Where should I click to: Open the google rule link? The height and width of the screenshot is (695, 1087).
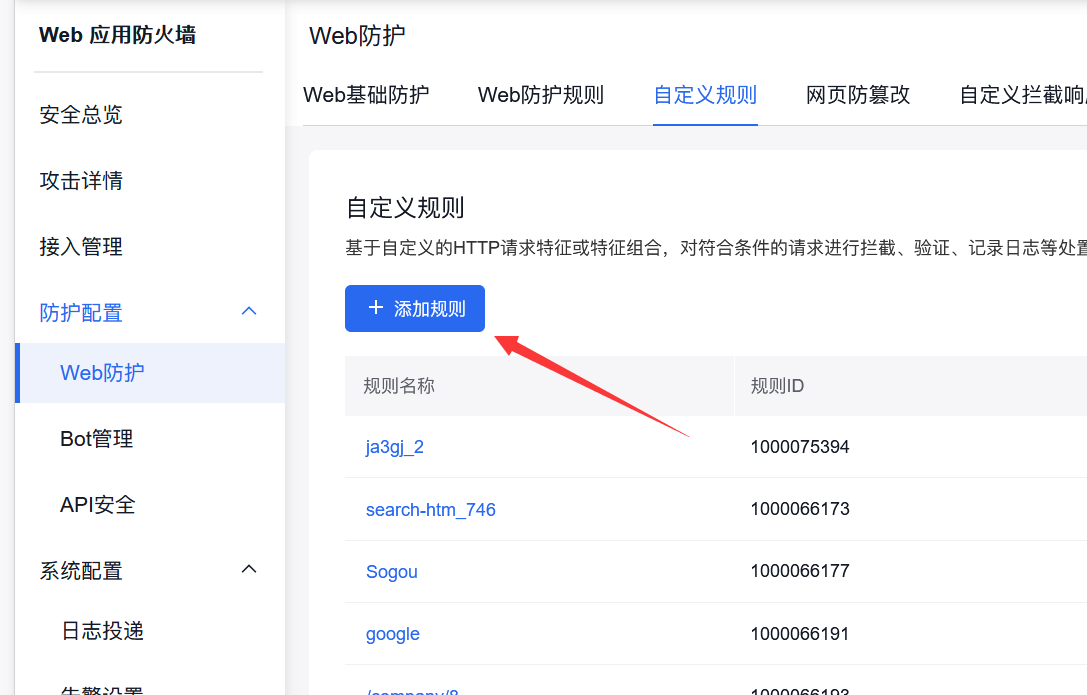pos(392,634)
